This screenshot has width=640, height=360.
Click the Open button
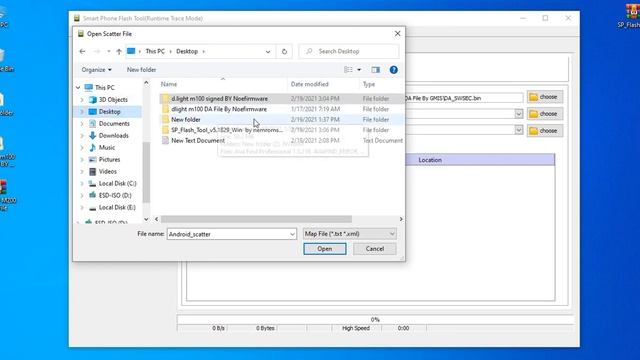pos(325,249)
